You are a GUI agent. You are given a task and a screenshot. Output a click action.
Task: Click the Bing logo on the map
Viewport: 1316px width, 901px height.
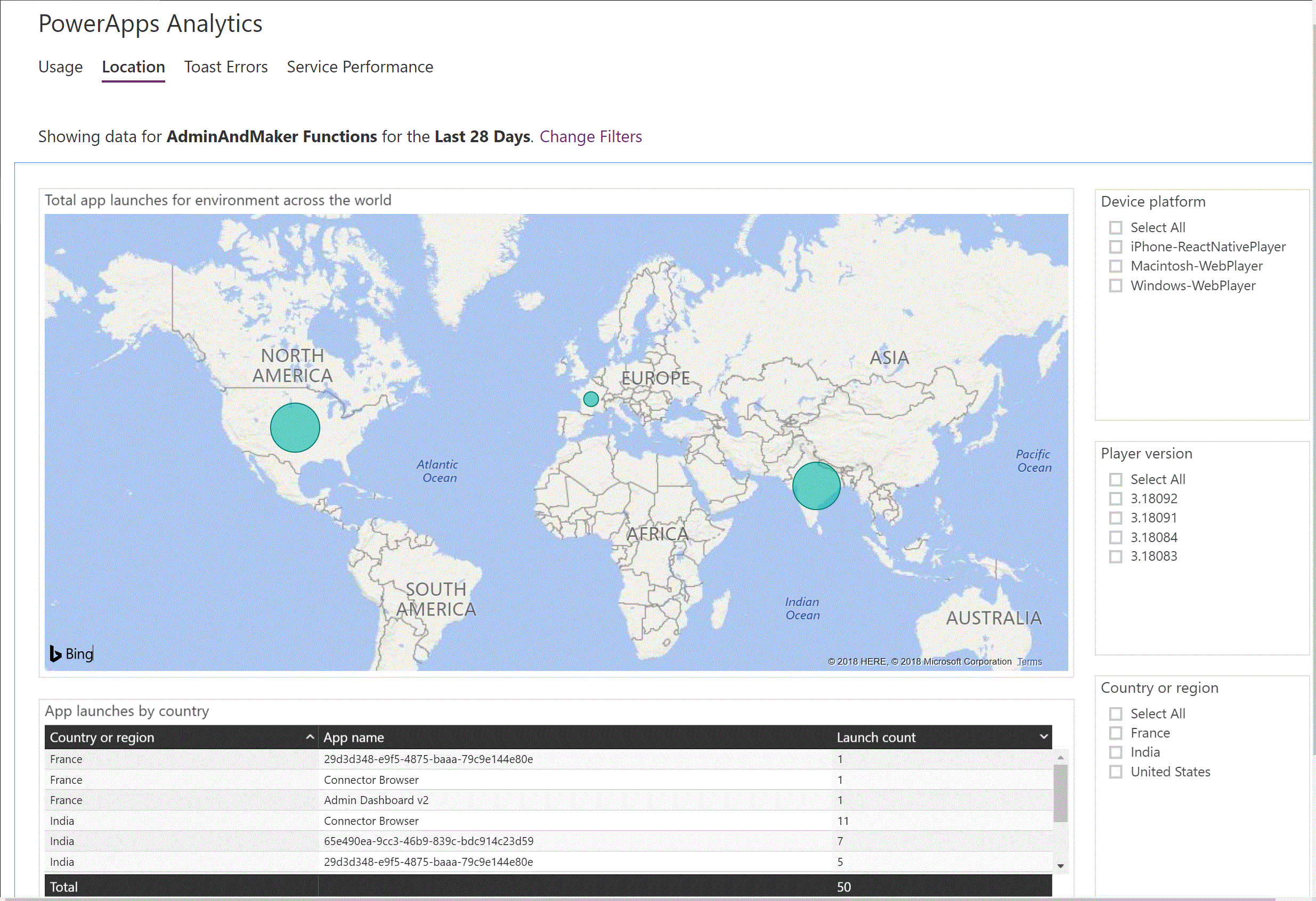[71, 654]
